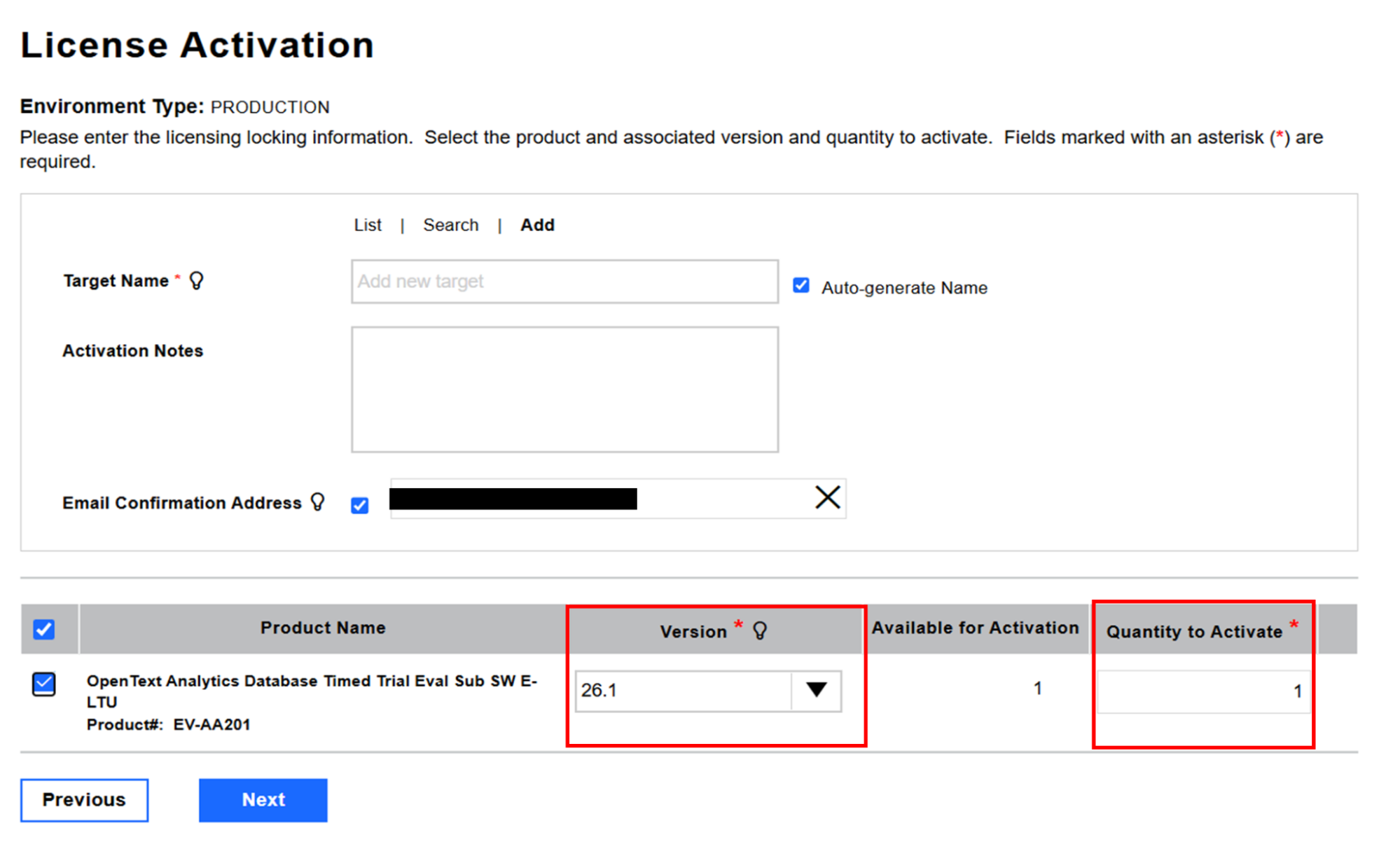This screenshot has width=1400, height=849.
Task: Click the Version 26.1 combo box field
Action: tap(682, 691)
